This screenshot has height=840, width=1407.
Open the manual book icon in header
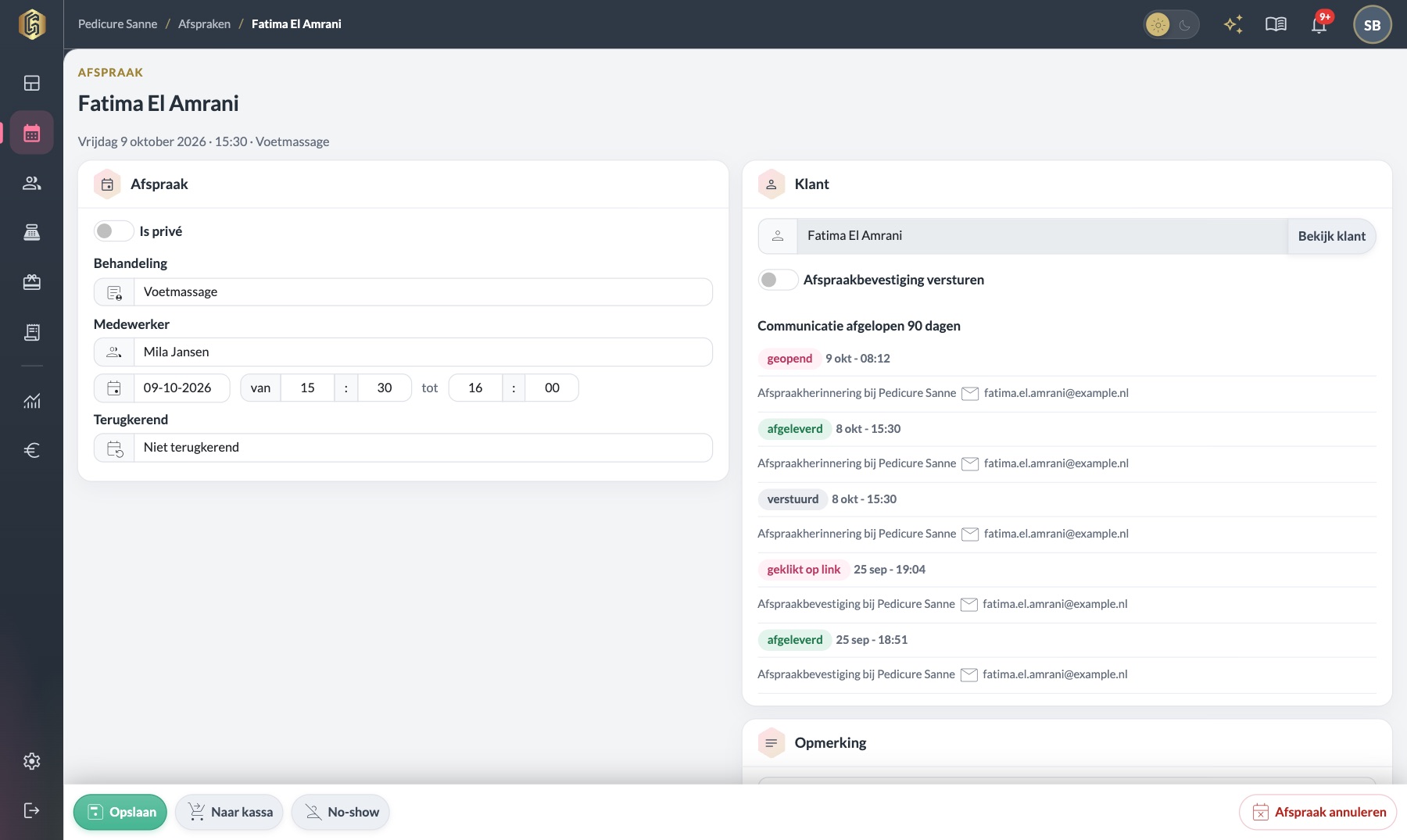pyautogui.click(x=1276, y=24)
